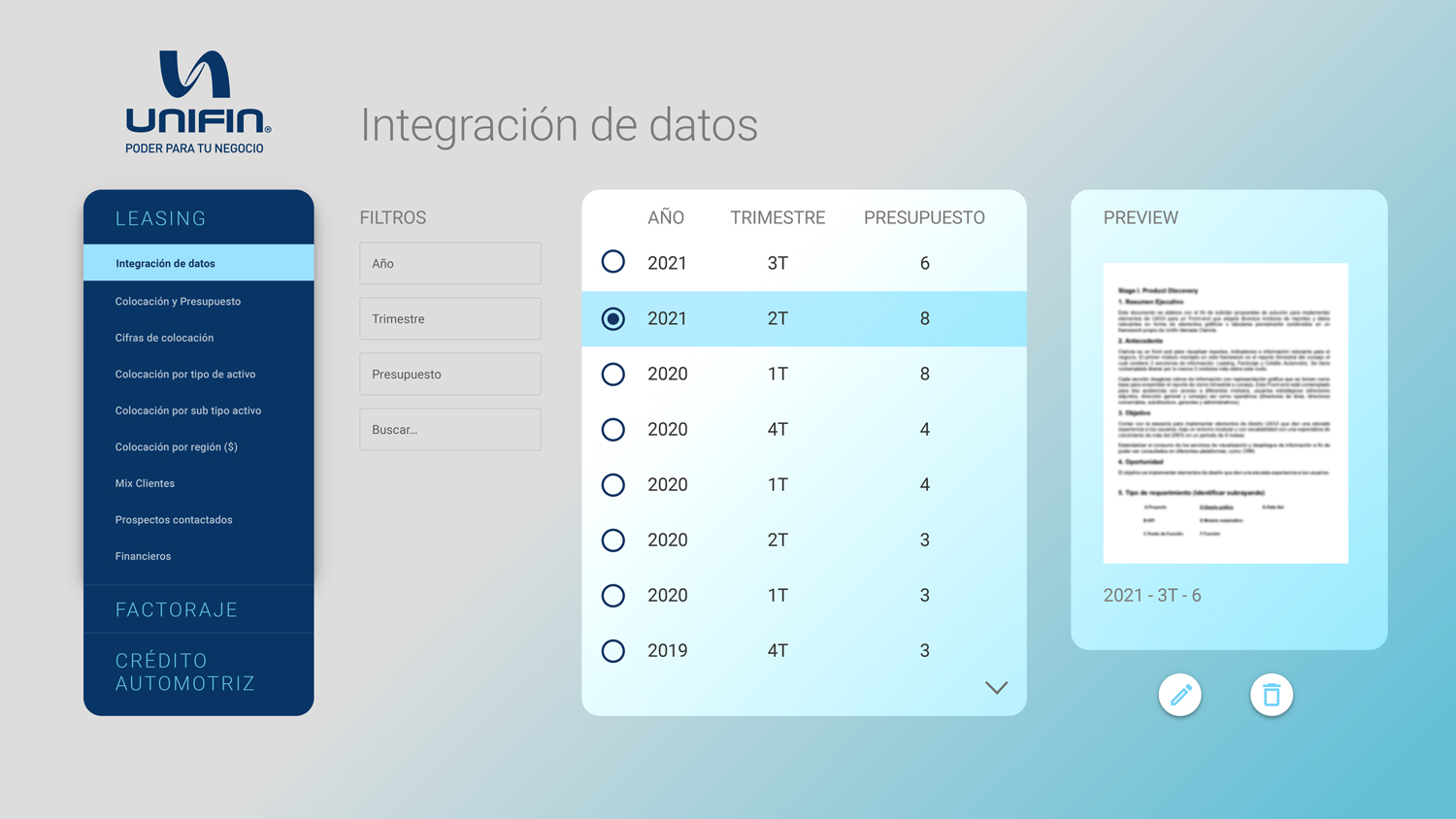Select the 2020 2T radio button

click(x=612, y=540)
